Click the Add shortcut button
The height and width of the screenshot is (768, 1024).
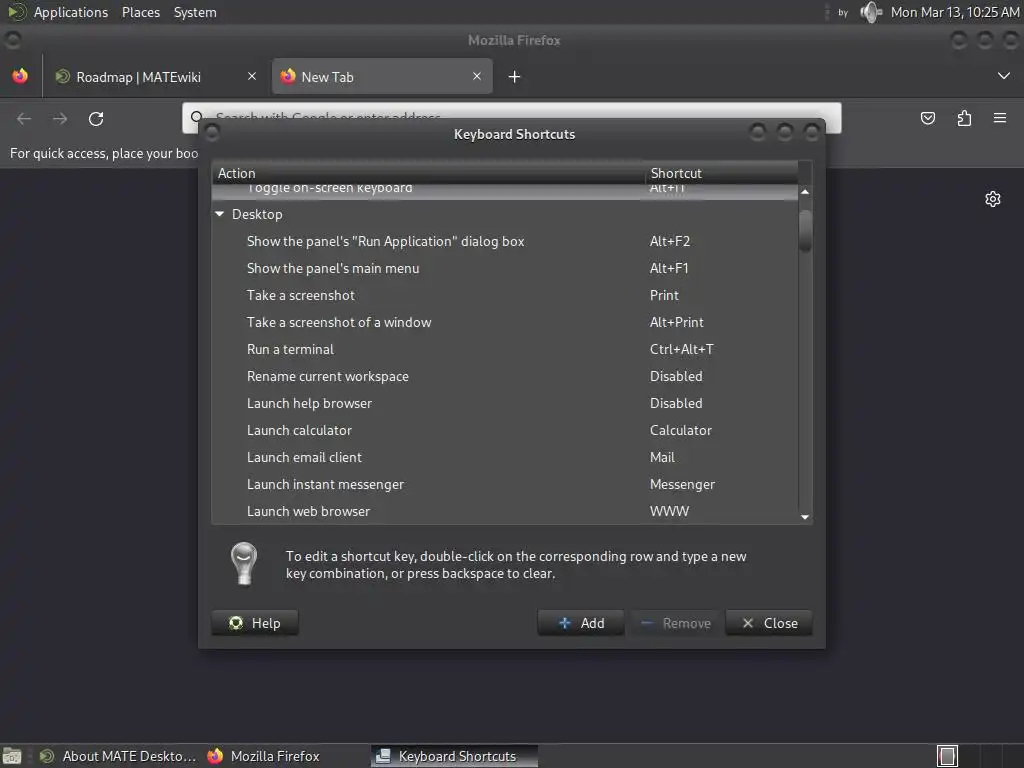tap(581, 623)
